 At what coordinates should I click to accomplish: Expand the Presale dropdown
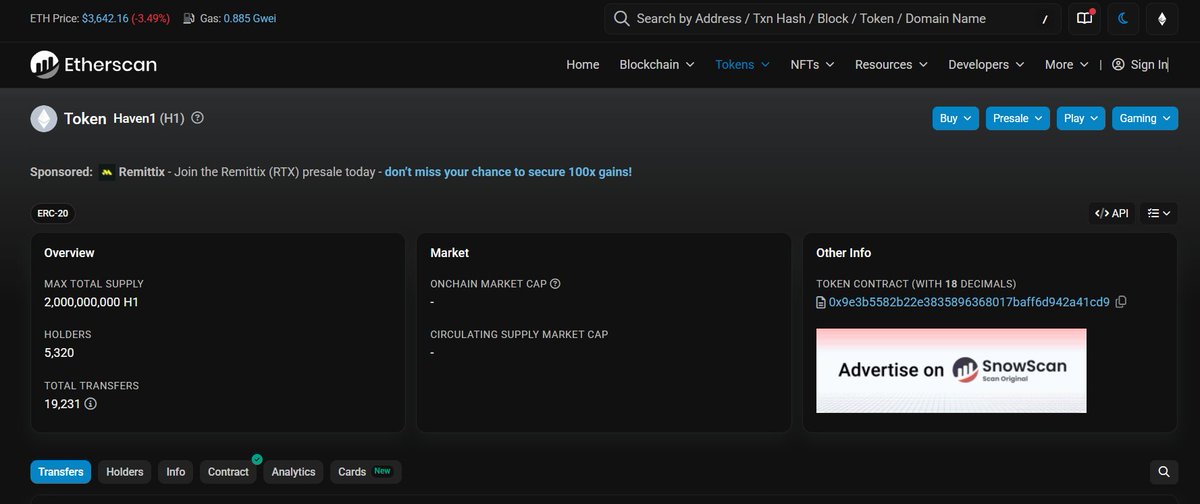1017,118
